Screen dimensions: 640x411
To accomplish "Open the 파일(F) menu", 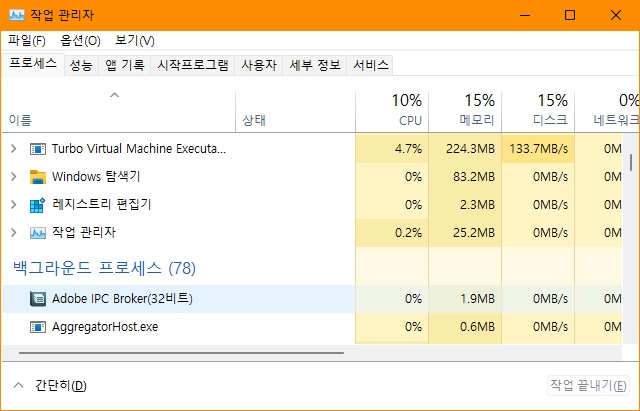I will (27, 40).
